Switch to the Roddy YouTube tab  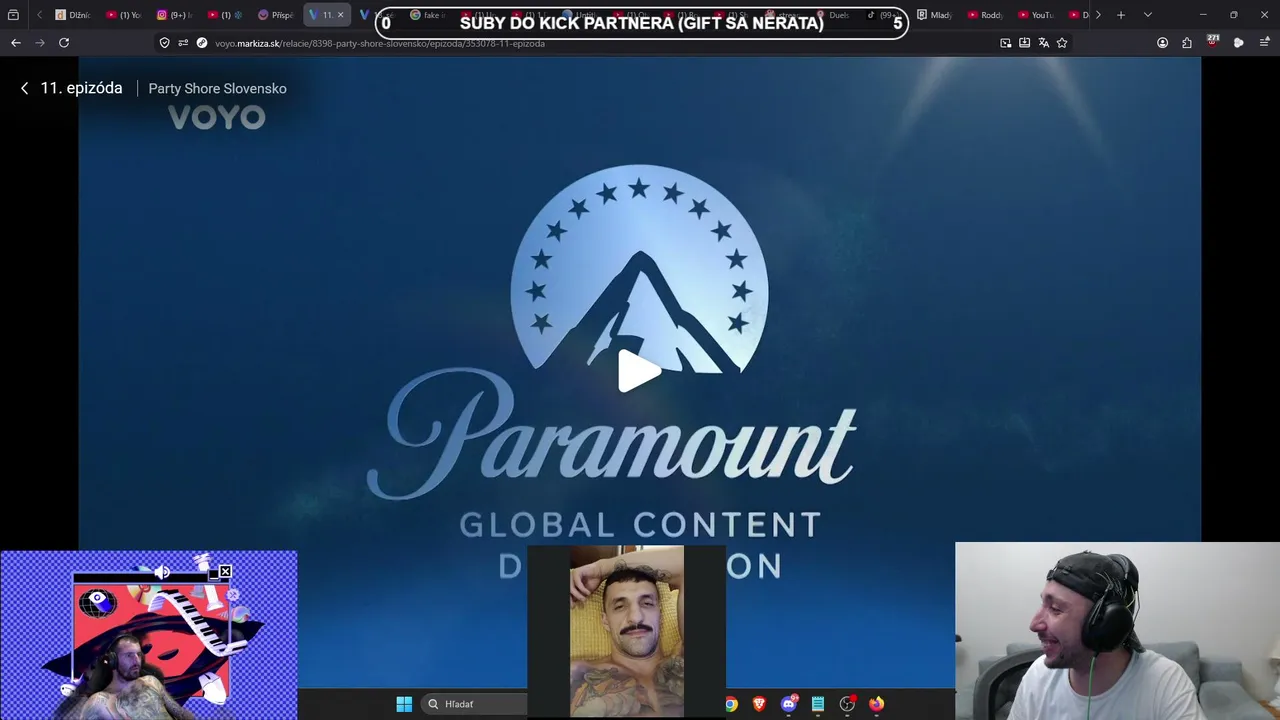point(985,15)
